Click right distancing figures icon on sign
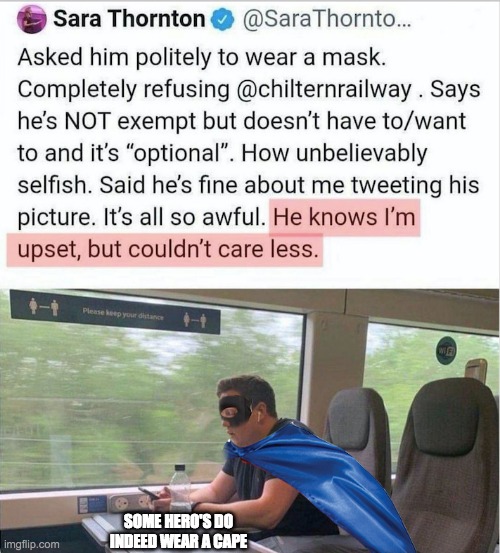The image size is (500, 553). coord(195,320)
